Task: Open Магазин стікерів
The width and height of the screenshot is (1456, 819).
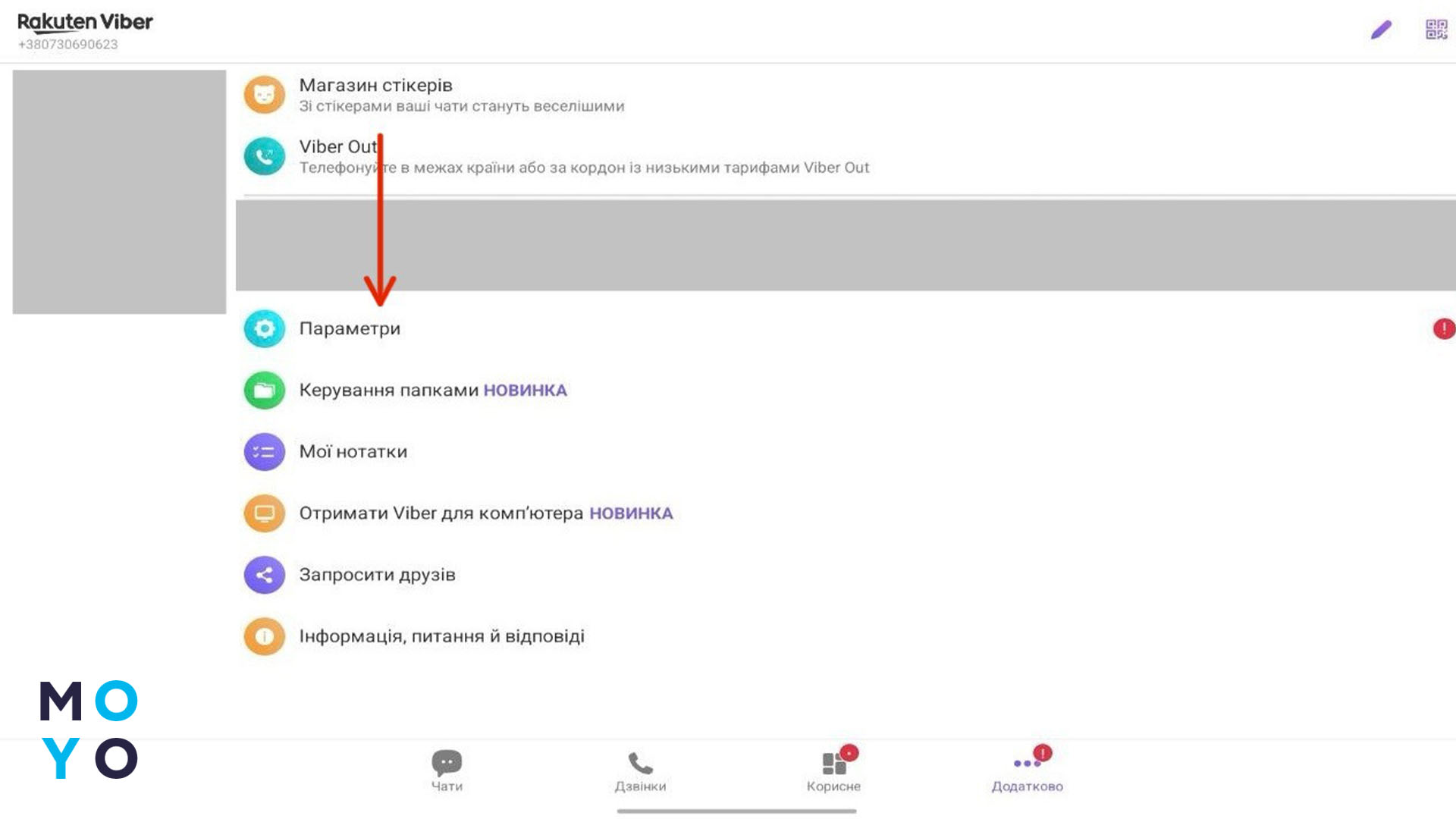Action: point(846,95)
